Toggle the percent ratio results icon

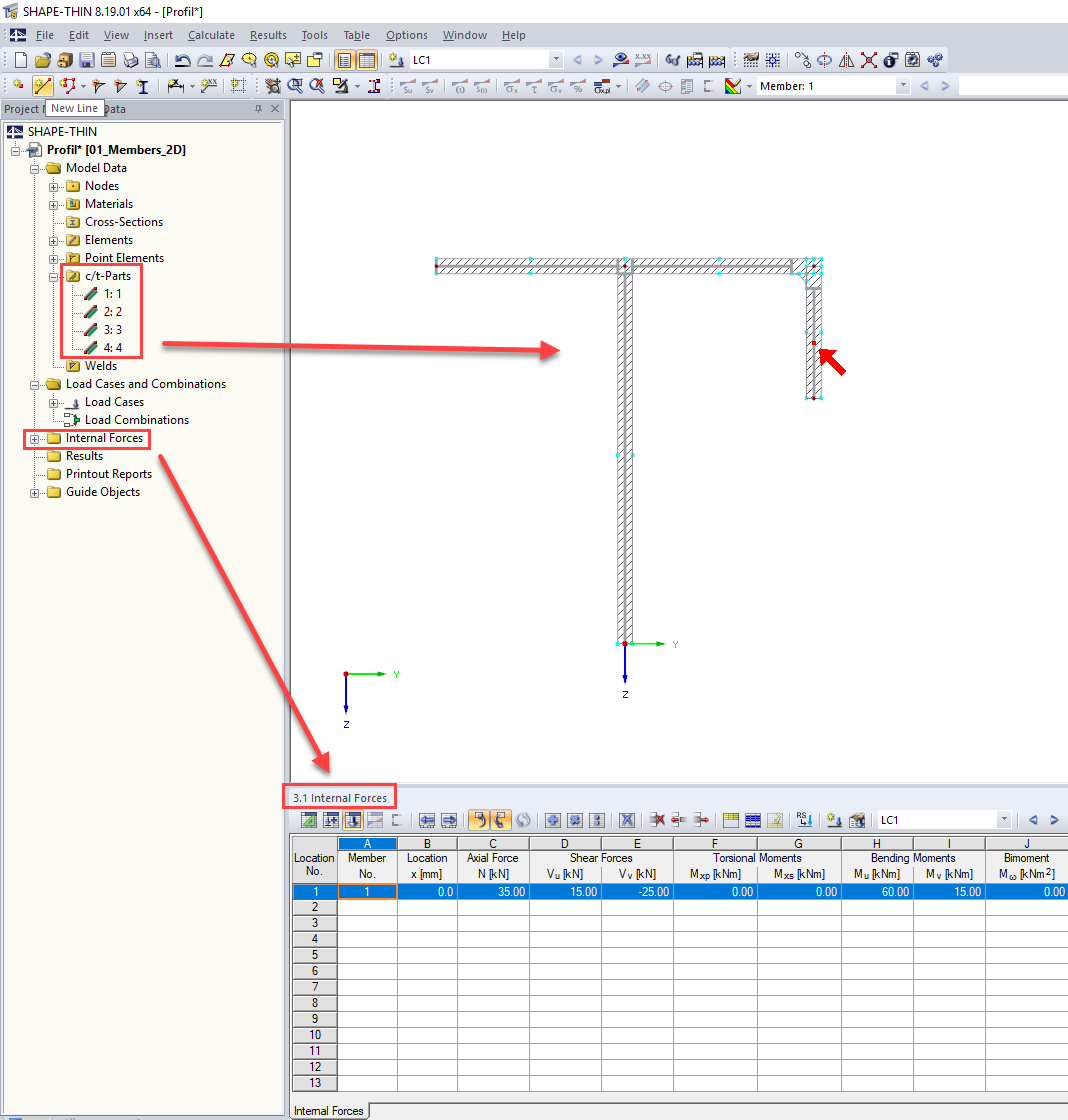[577, 86]
